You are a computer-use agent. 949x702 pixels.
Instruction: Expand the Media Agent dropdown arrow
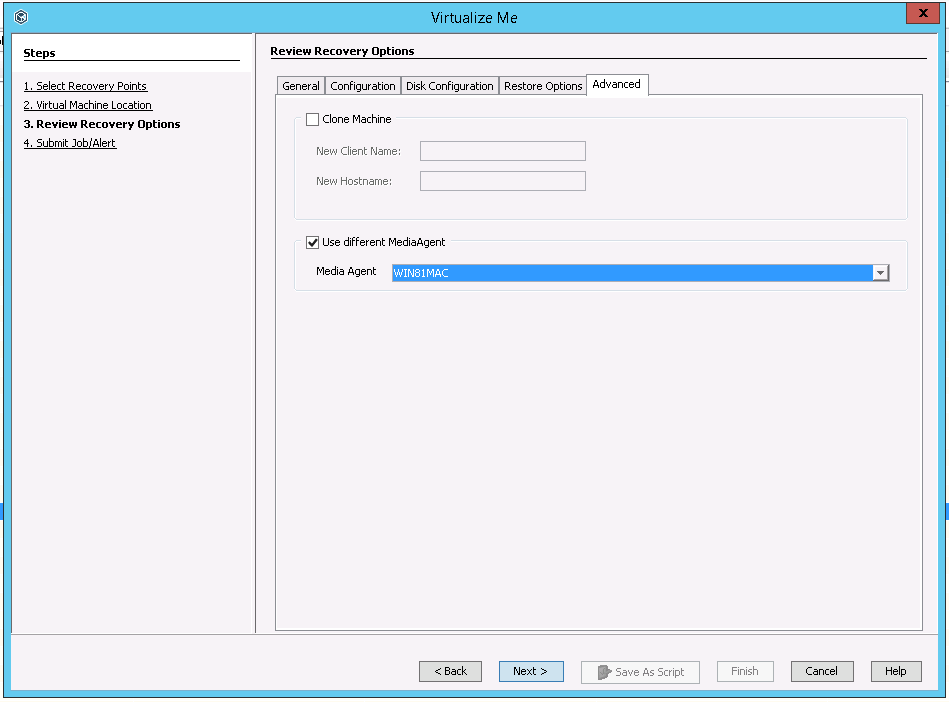coord(880,273)
